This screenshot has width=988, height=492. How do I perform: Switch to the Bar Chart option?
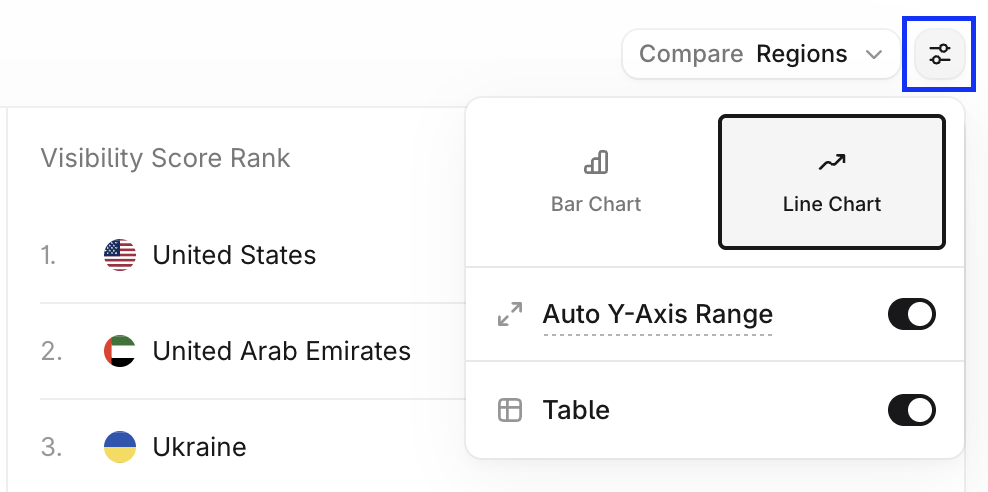click(x=596, y=183)
